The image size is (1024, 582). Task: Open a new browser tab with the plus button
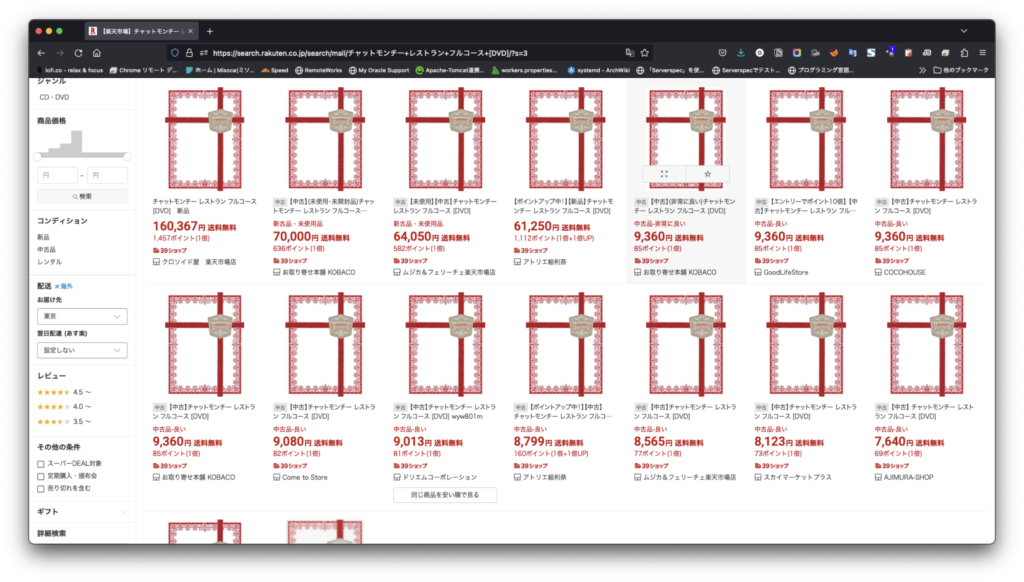click(x=209, y=31)
